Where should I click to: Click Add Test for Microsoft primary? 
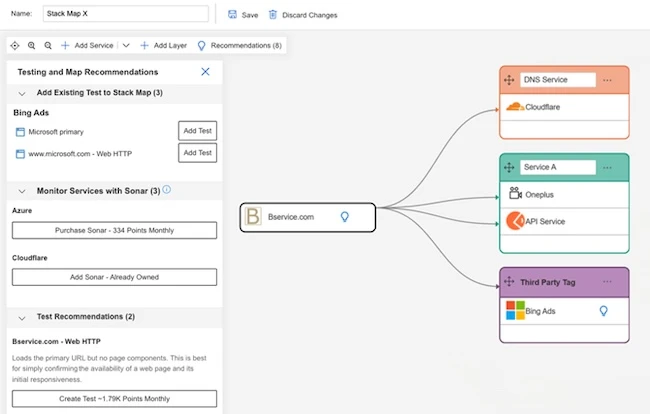[x=197, y=131]
